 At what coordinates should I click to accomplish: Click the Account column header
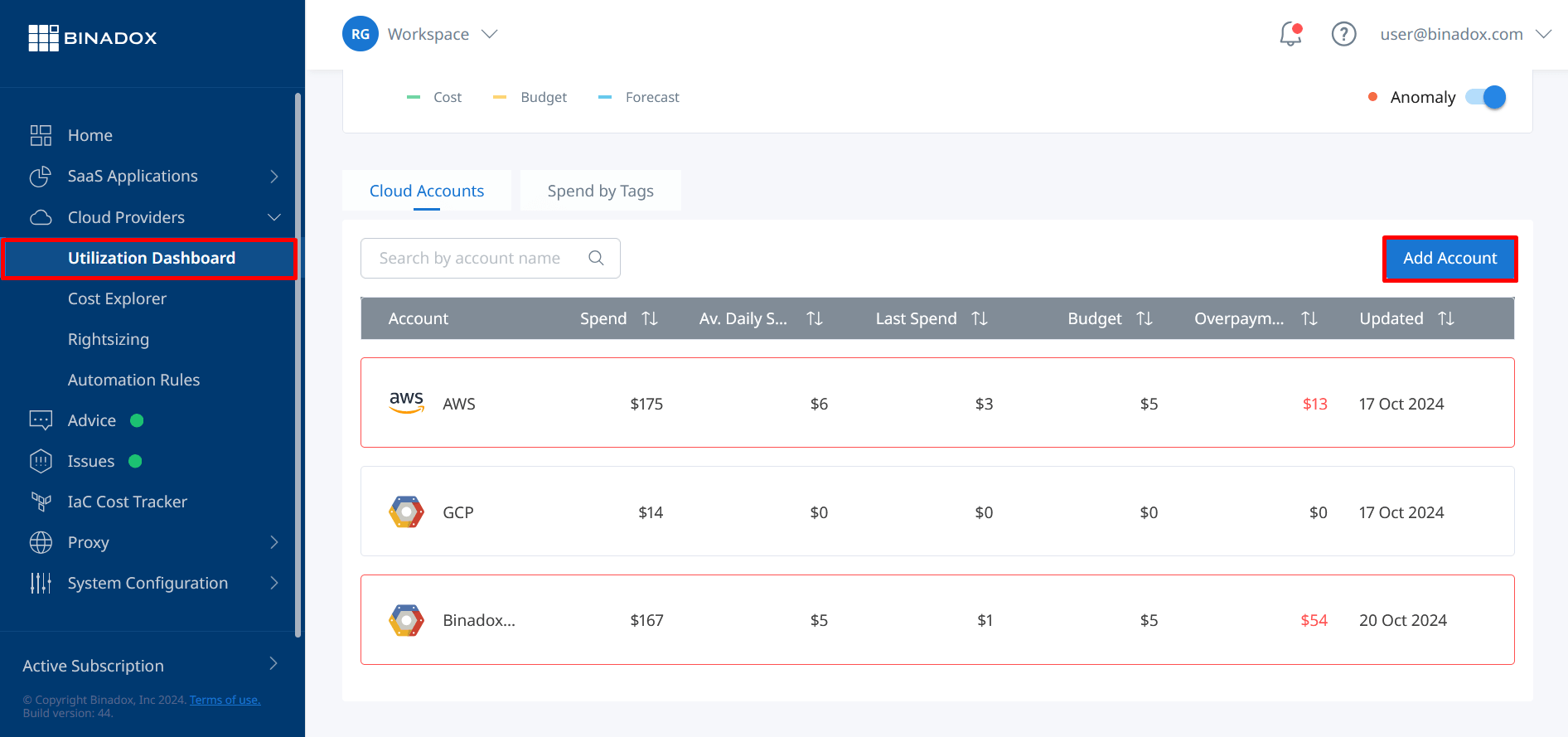click(419, 318)
